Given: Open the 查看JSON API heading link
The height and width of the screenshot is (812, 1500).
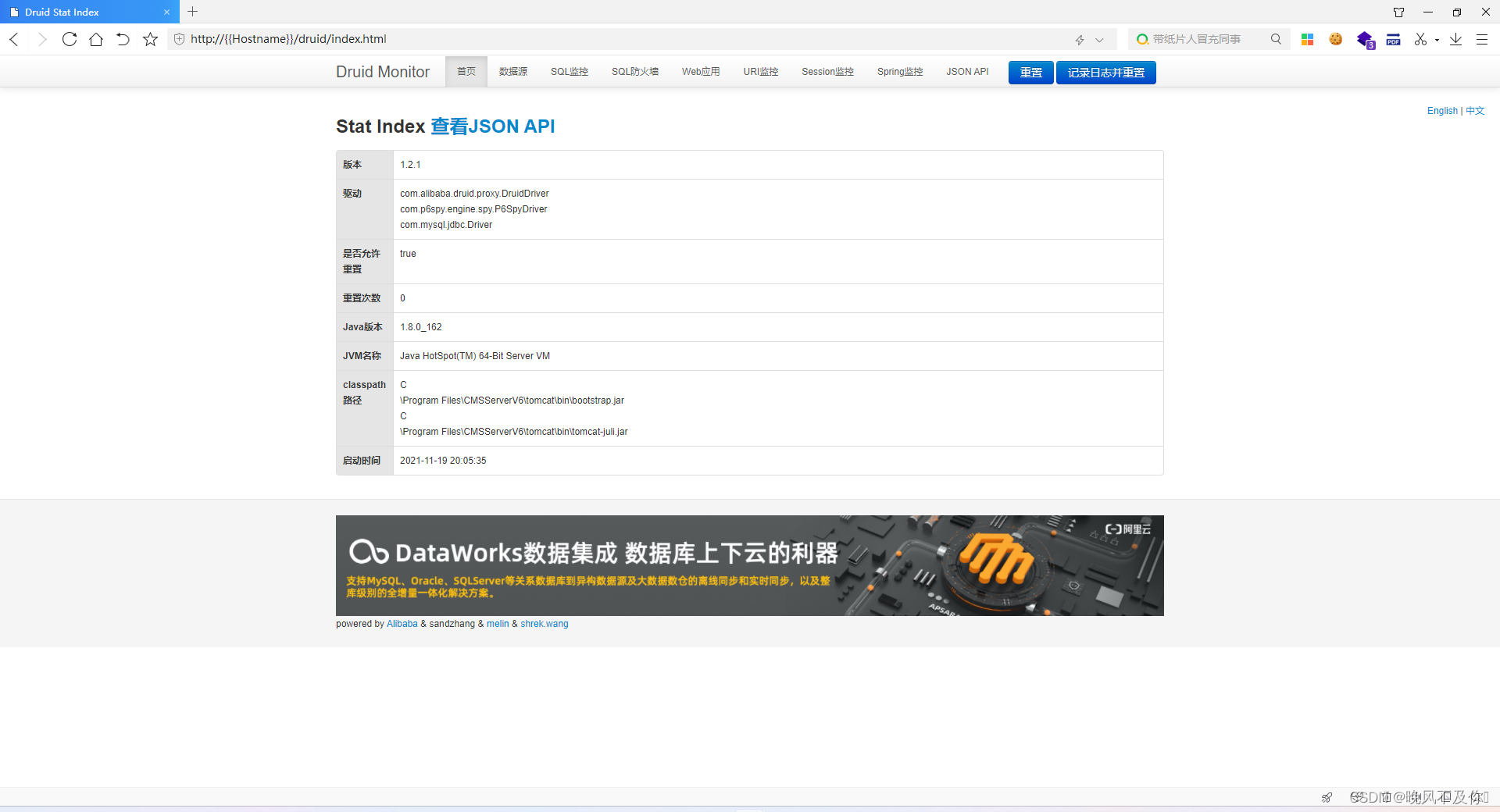Looking at the screenshot, I should 493,126.
